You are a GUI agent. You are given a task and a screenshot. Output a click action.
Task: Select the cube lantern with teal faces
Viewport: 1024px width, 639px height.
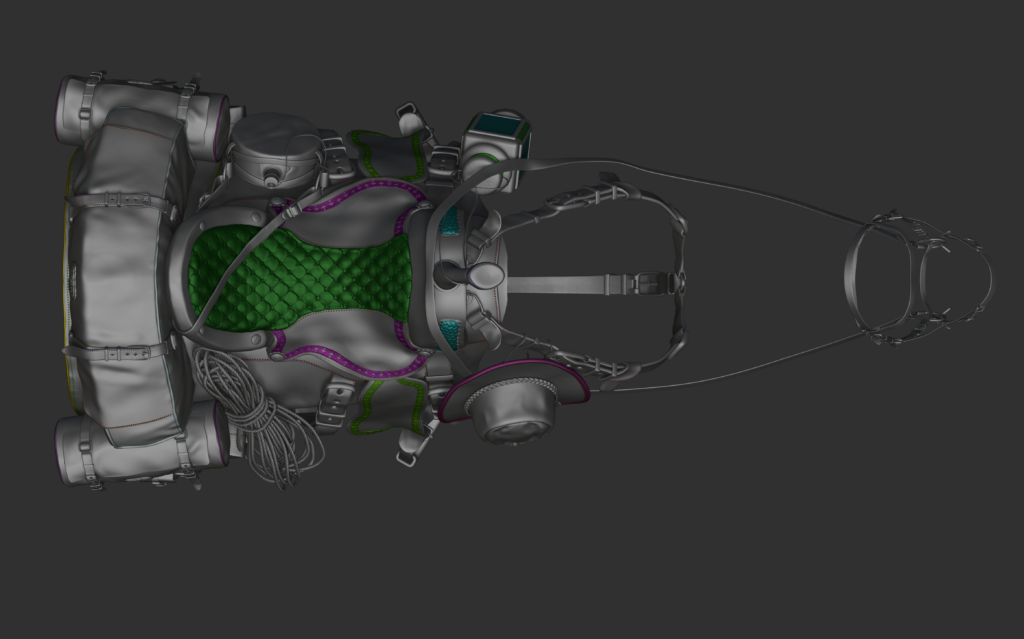(x=497, y=152)
